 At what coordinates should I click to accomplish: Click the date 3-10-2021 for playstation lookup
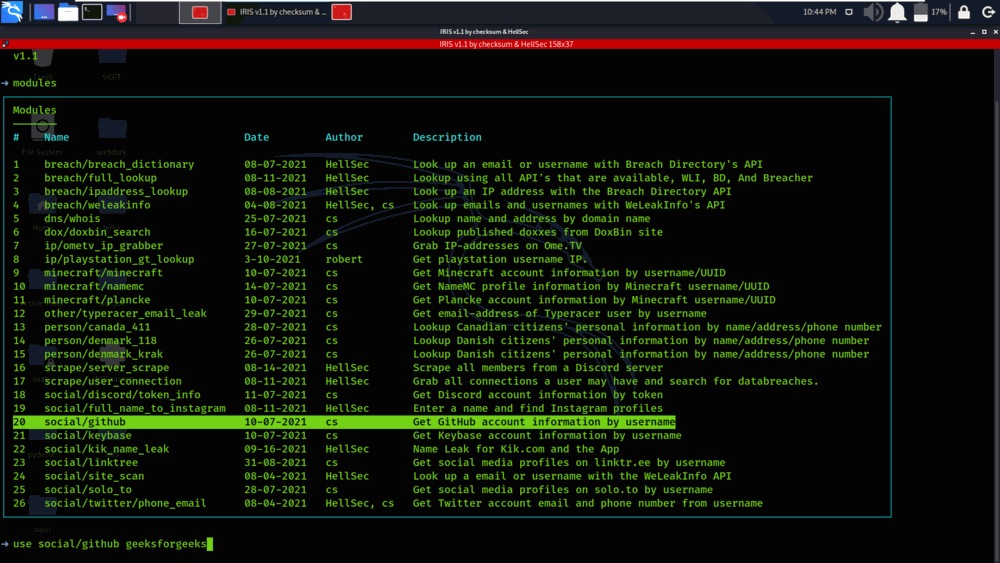(x=272, y=259)
